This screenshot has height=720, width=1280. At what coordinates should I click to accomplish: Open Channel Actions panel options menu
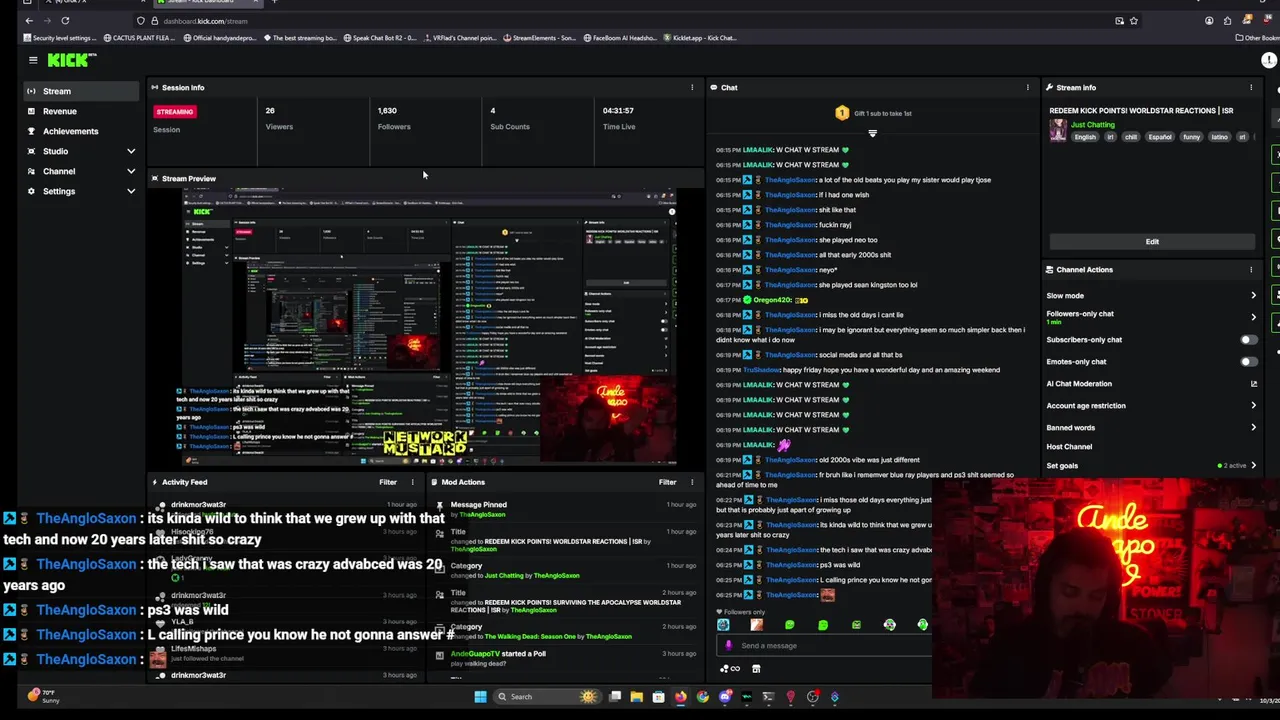(1251, 269)
